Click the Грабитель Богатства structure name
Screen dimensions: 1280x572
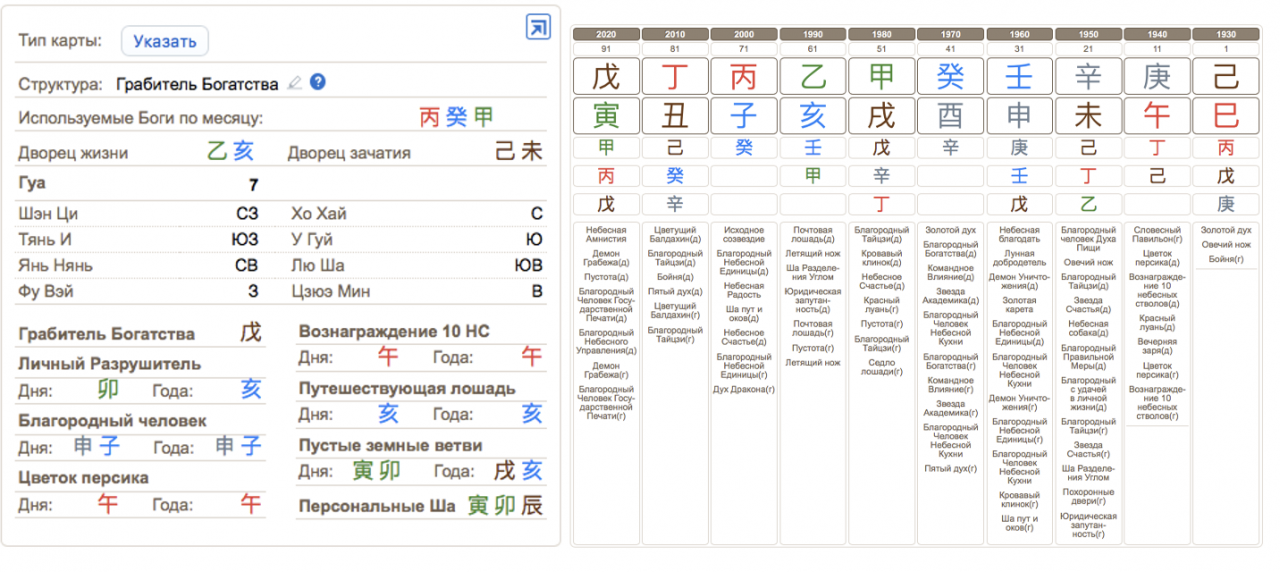[197, 83]
